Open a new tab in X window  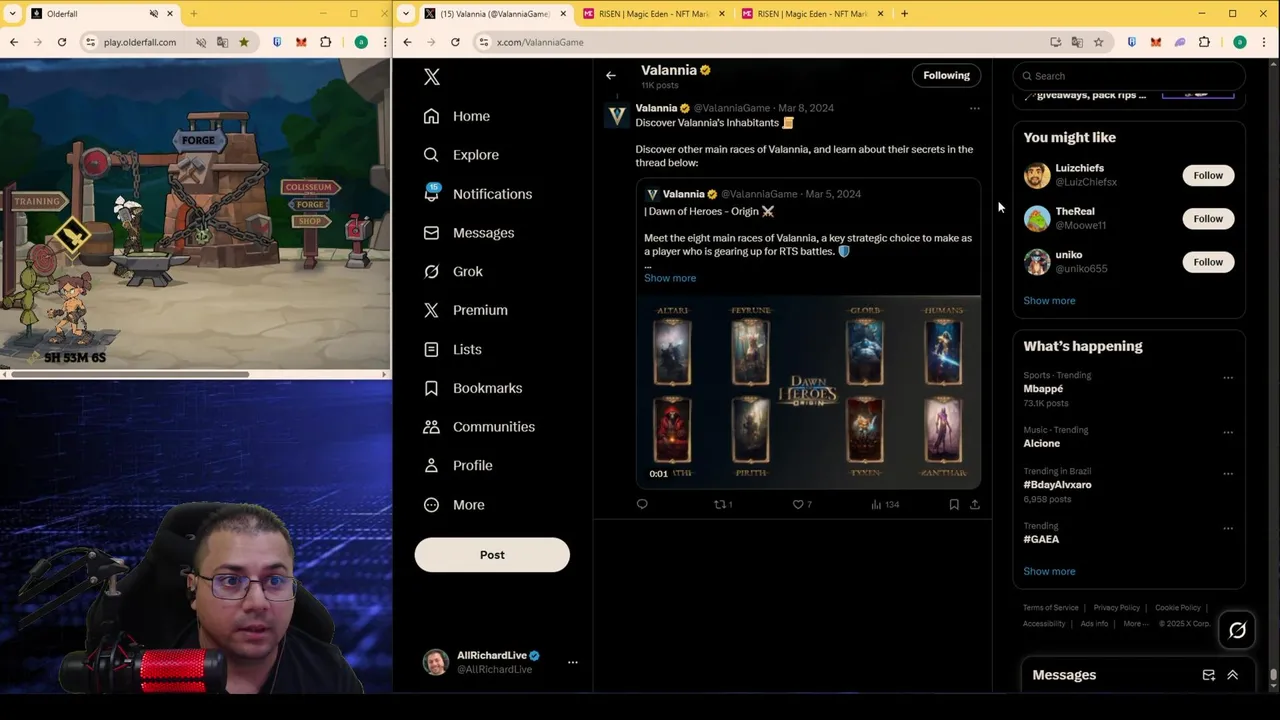pyautogui.click(x=904, y=14)
